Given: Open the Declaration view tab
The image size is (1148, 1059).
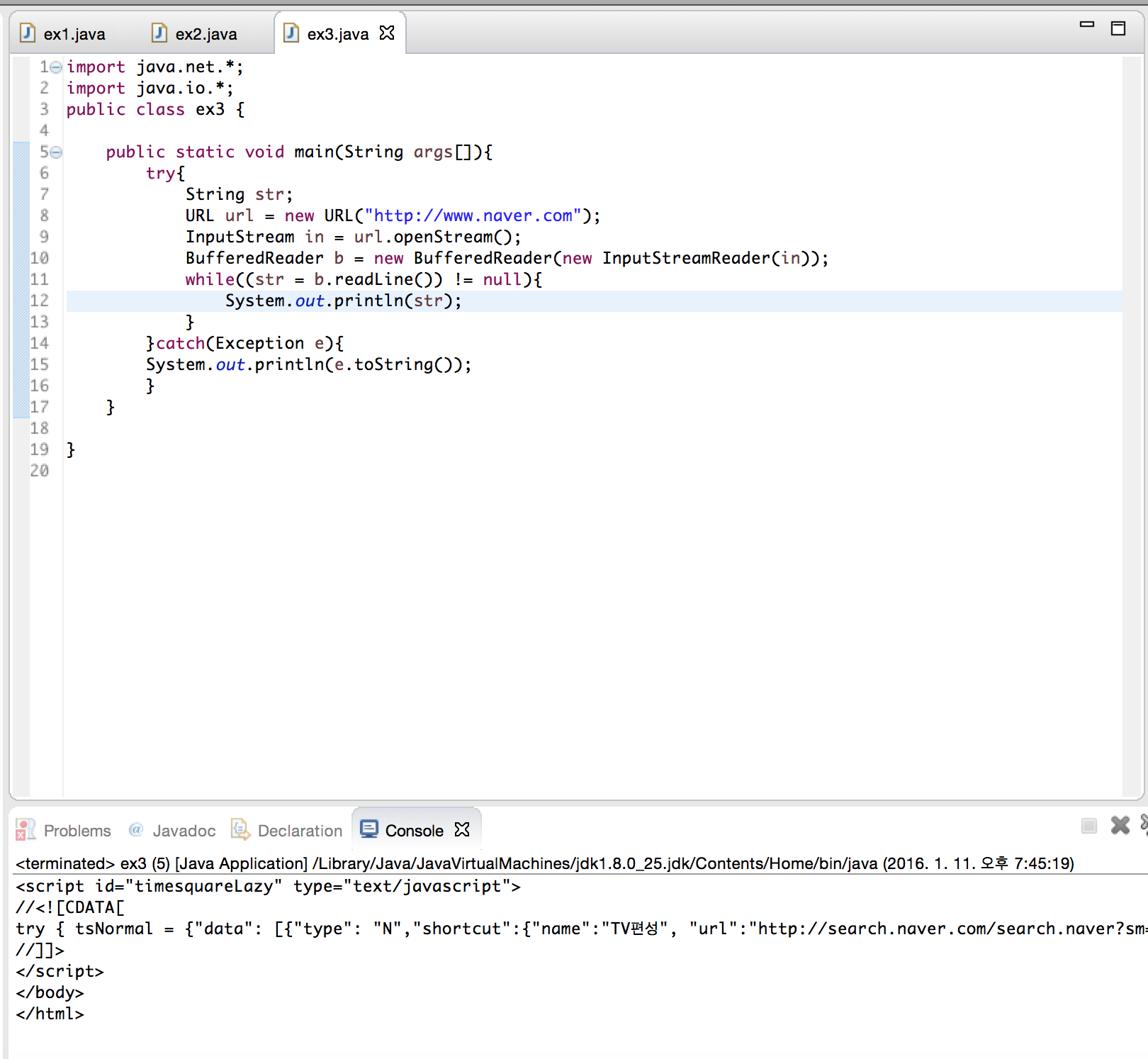Looking at the screenshot, I should coord(287,830).
